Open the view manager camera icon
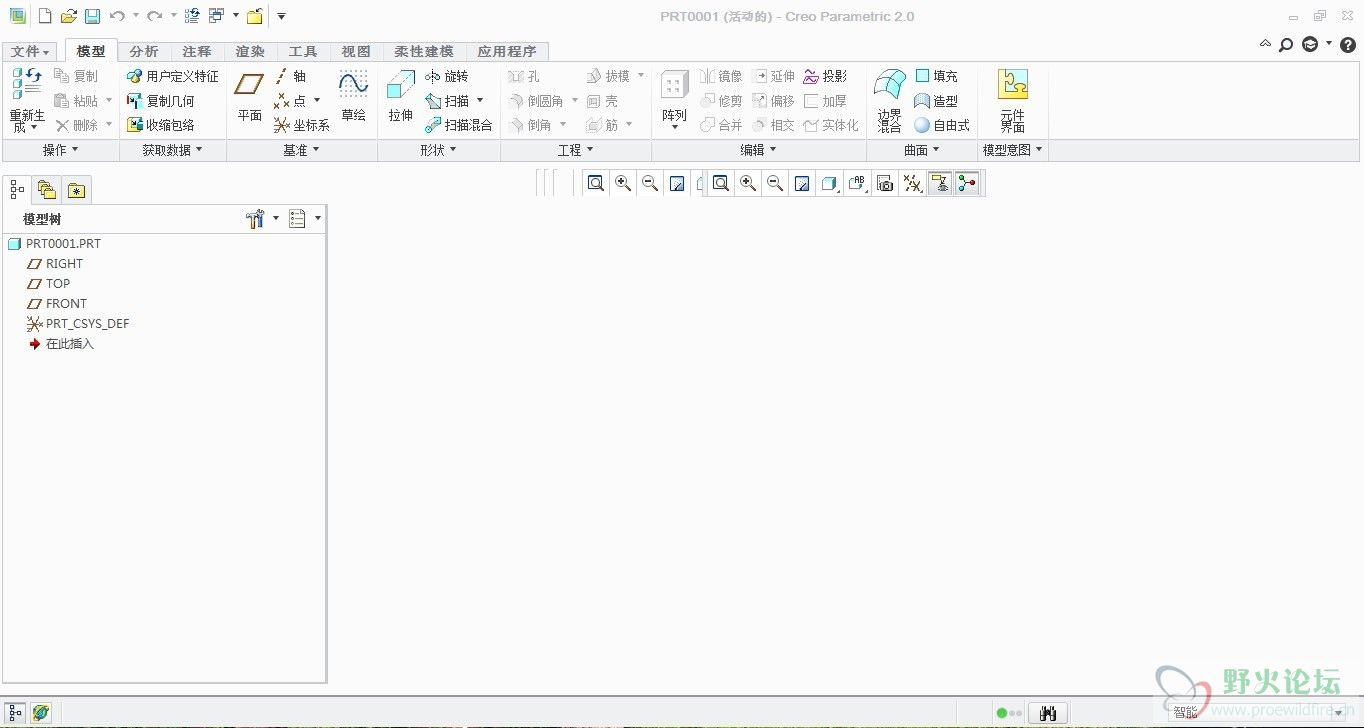 (x=884, y=183)
